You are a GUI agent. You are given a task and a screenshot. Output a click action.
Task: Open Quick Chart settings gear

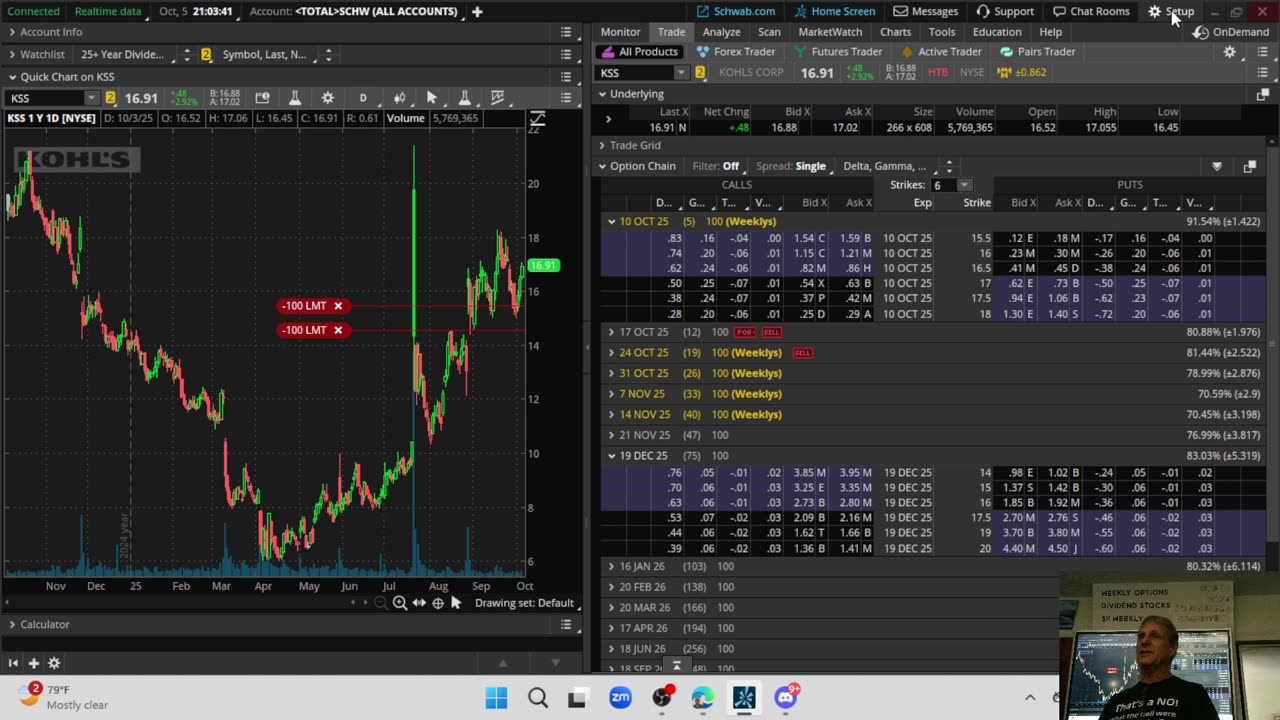point(328,98)
